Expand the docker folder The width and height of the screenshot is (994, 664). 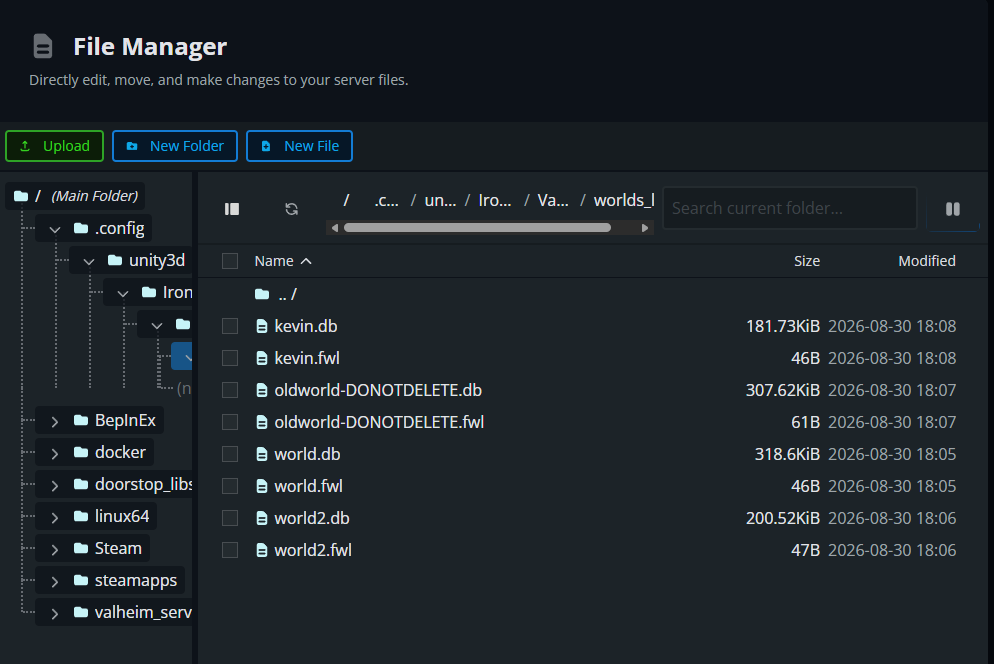click(55, 453)
